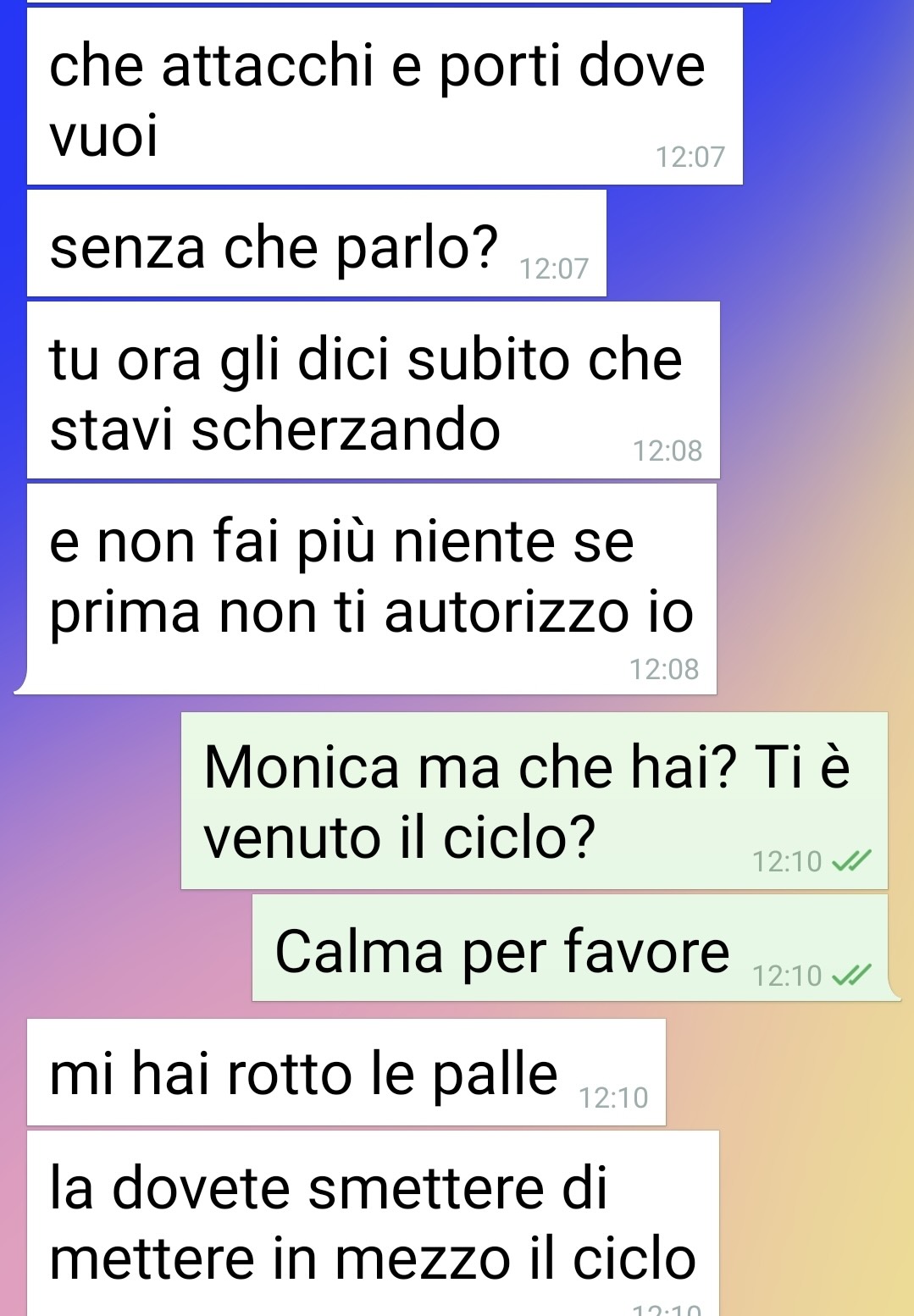Image resolution: width=914 pixels, height=1316 pixels.
Task: Select the message 'senza che parlo?'
Action: 317,244
